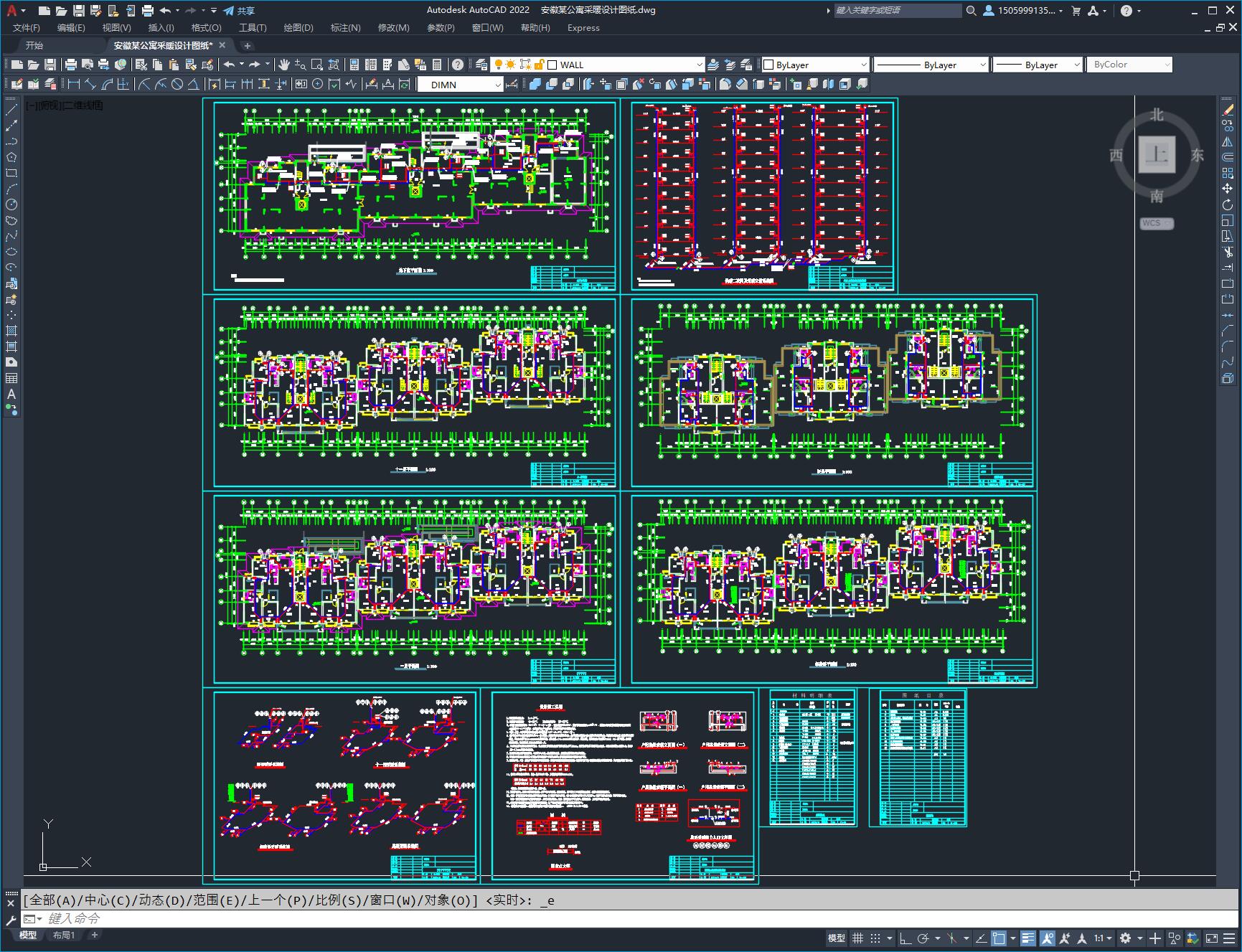Click the 上 top face of ViewCube
Screen dimensions: 1242x952
click(x=1157, y=154)
